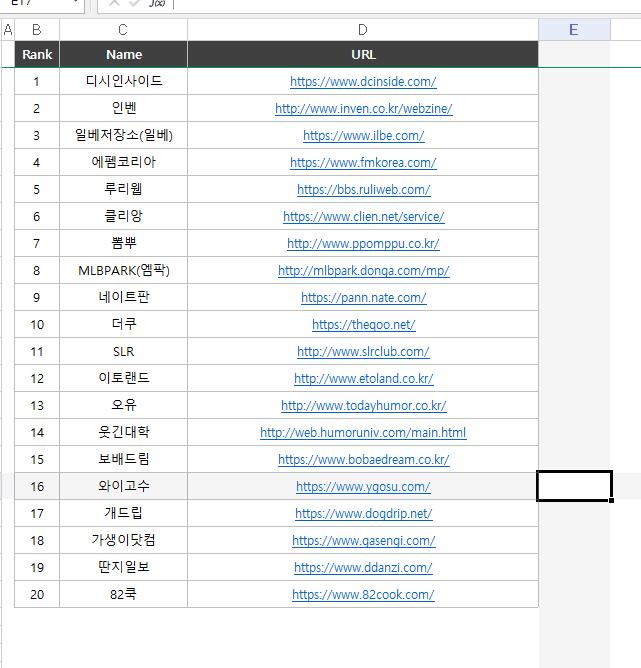
Task: Open the bbs.ruliweb.com link
Action: (x=363, y=190)
